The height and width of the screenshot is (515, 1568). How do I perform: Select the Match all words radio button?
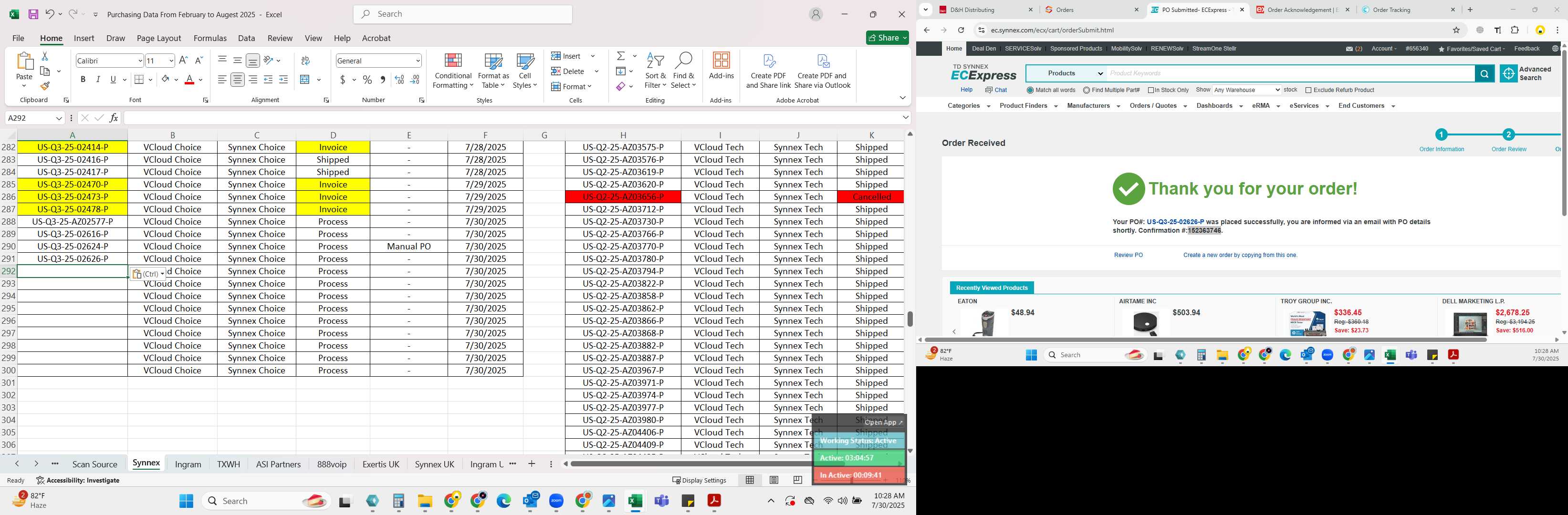[x=1030, y=90]
